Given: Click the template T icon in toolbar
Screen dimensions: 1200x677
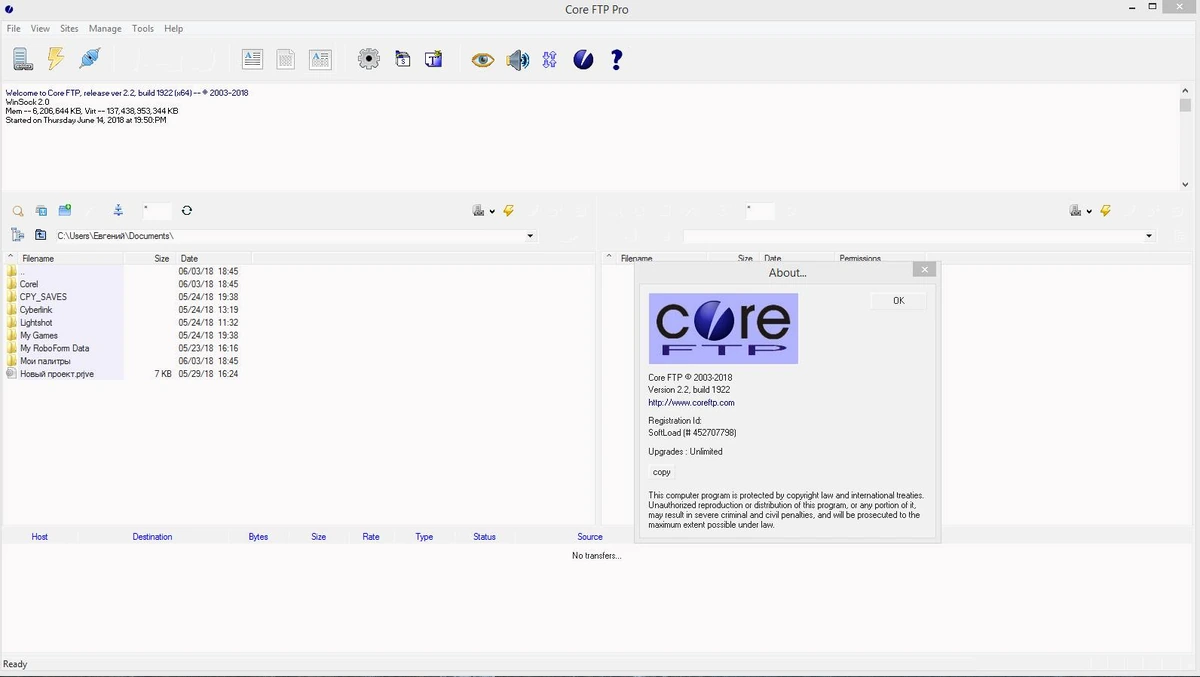Looking at the screenshot, I should [x=433, y=60].
